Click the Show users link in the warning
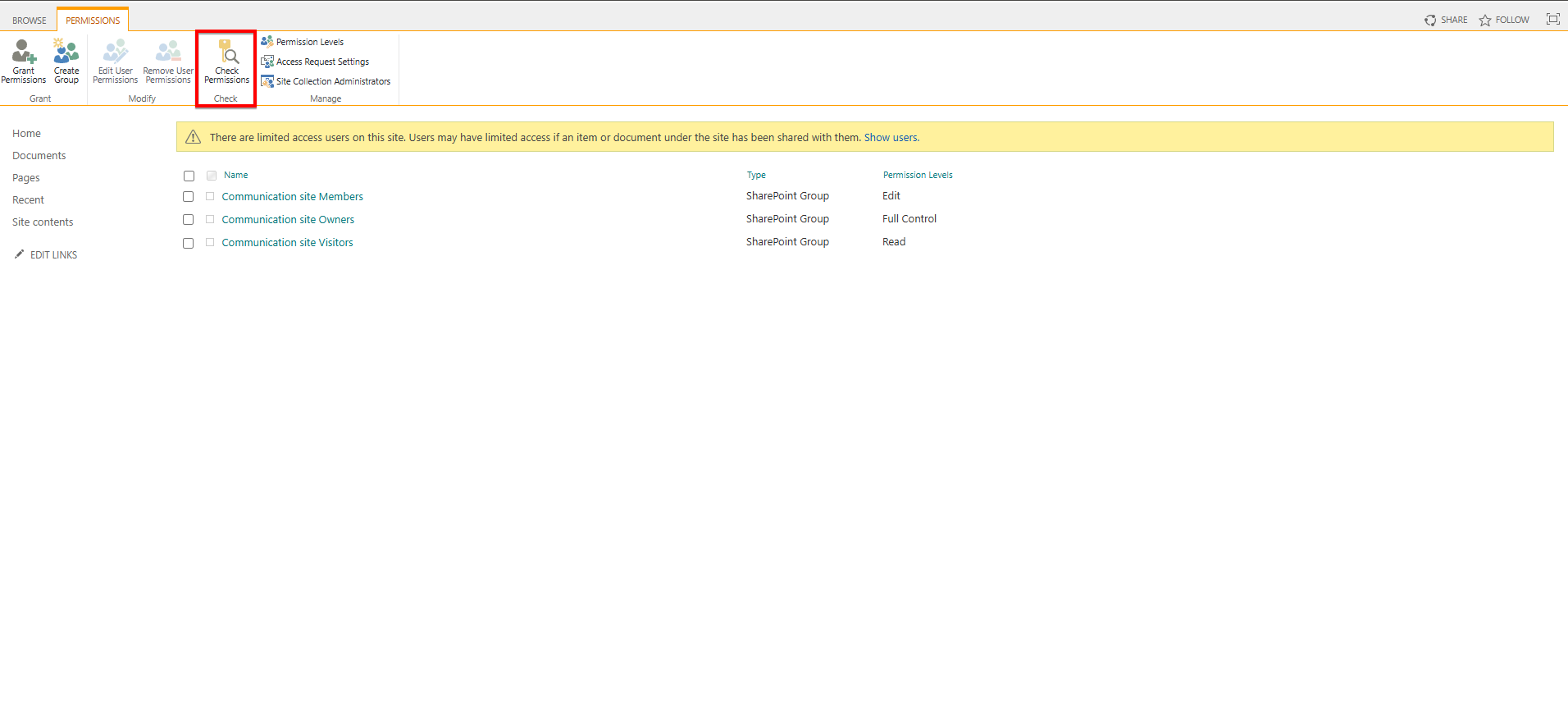The height and width of the screenshot is (709, 1568). click(891, 138)
